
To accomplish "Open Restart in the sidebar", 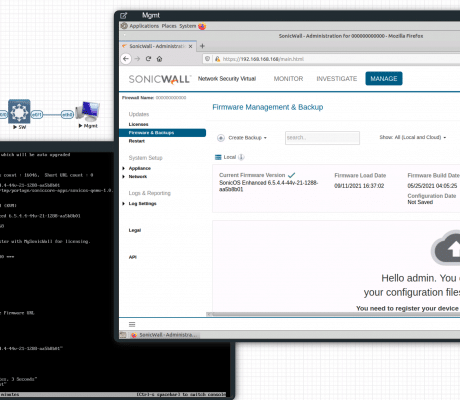I will (137, 141).
